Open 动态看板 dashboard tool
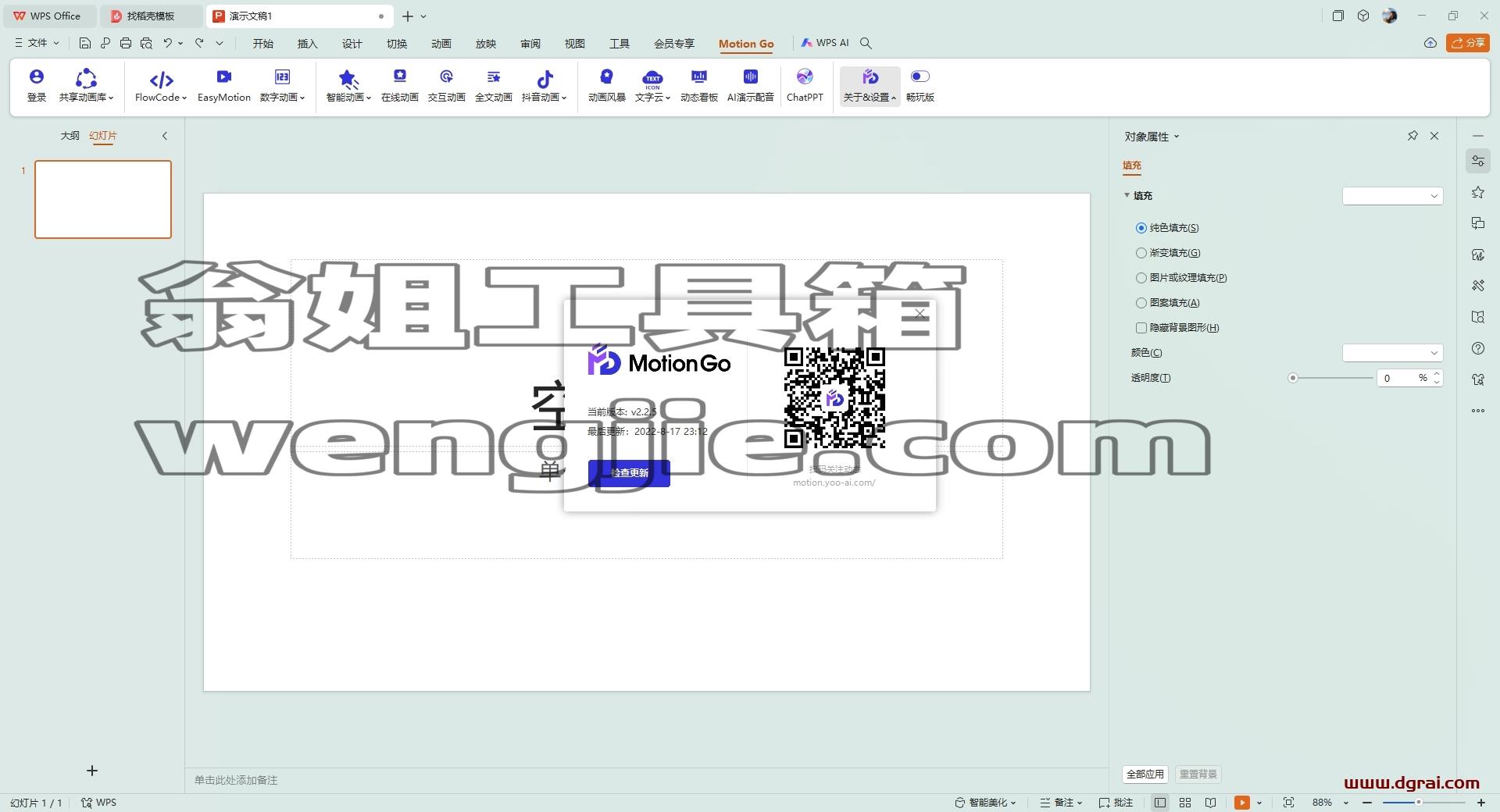The width and height of the screenshot is (1500, 812). click(x=699, y=84)
